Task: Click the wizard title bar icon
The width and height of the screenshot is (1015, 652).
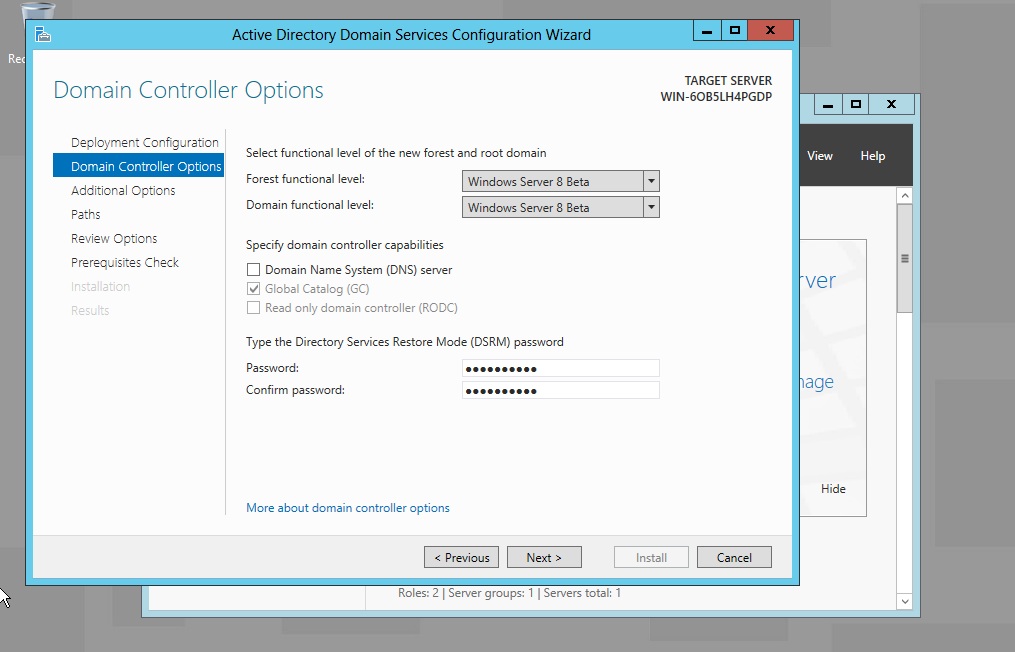Action: (x=43, y=34)
